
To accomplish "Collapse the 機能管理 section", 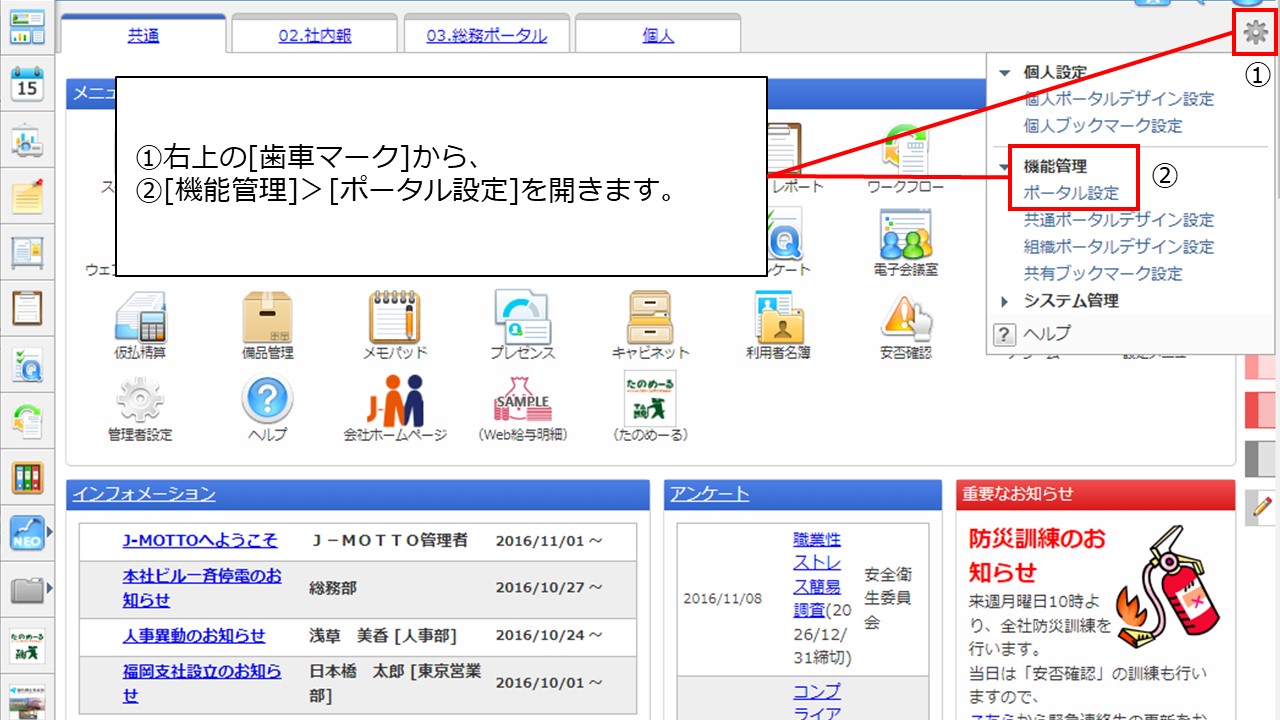I will 1005,167.
